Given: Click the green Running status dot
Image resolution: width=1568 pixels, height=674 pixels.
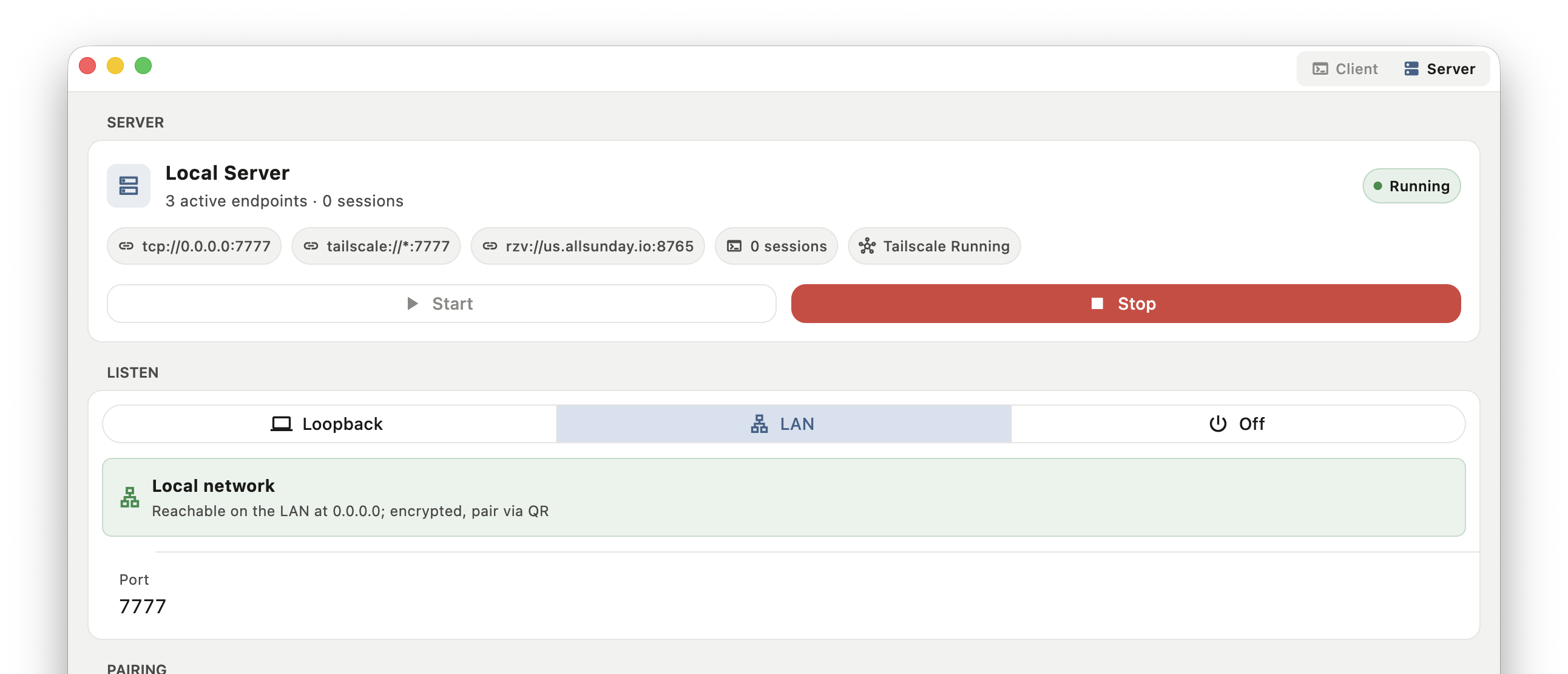Looking at the screenshot, I should (1377, 186).
